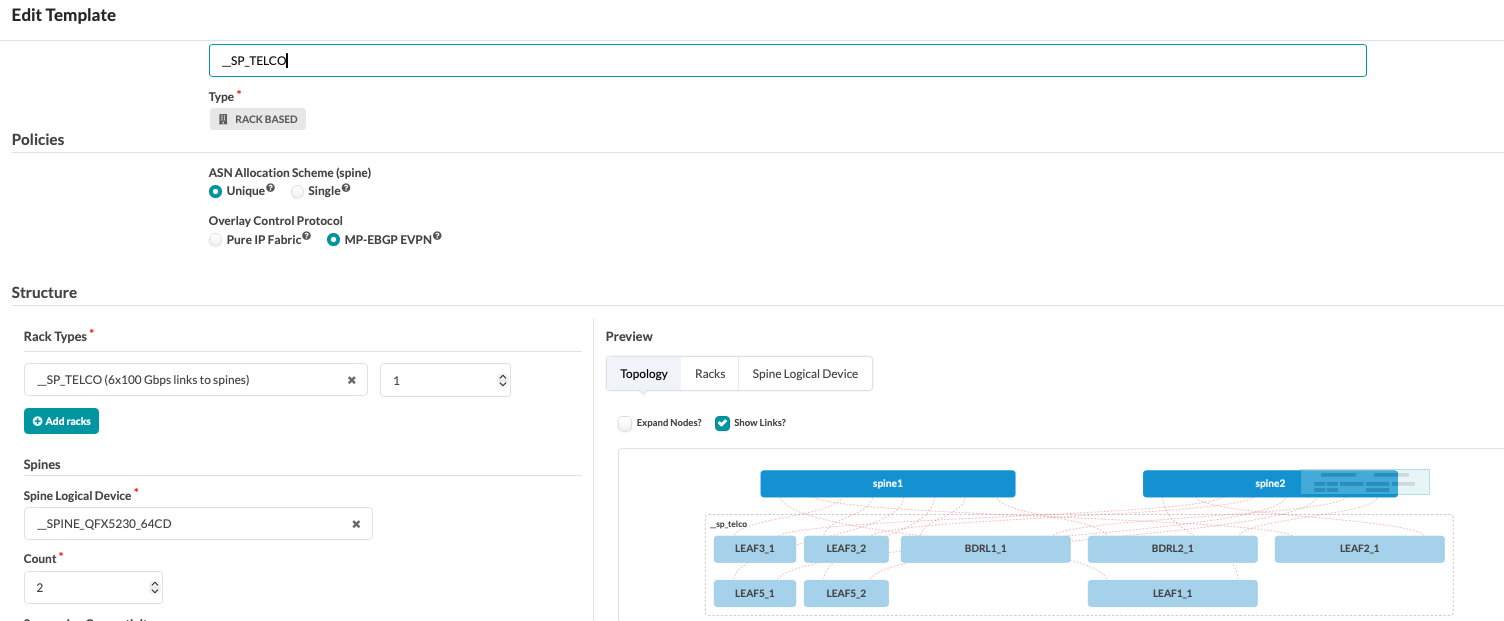
Task: Click the Add racks button
Action: tap(61, 421)
